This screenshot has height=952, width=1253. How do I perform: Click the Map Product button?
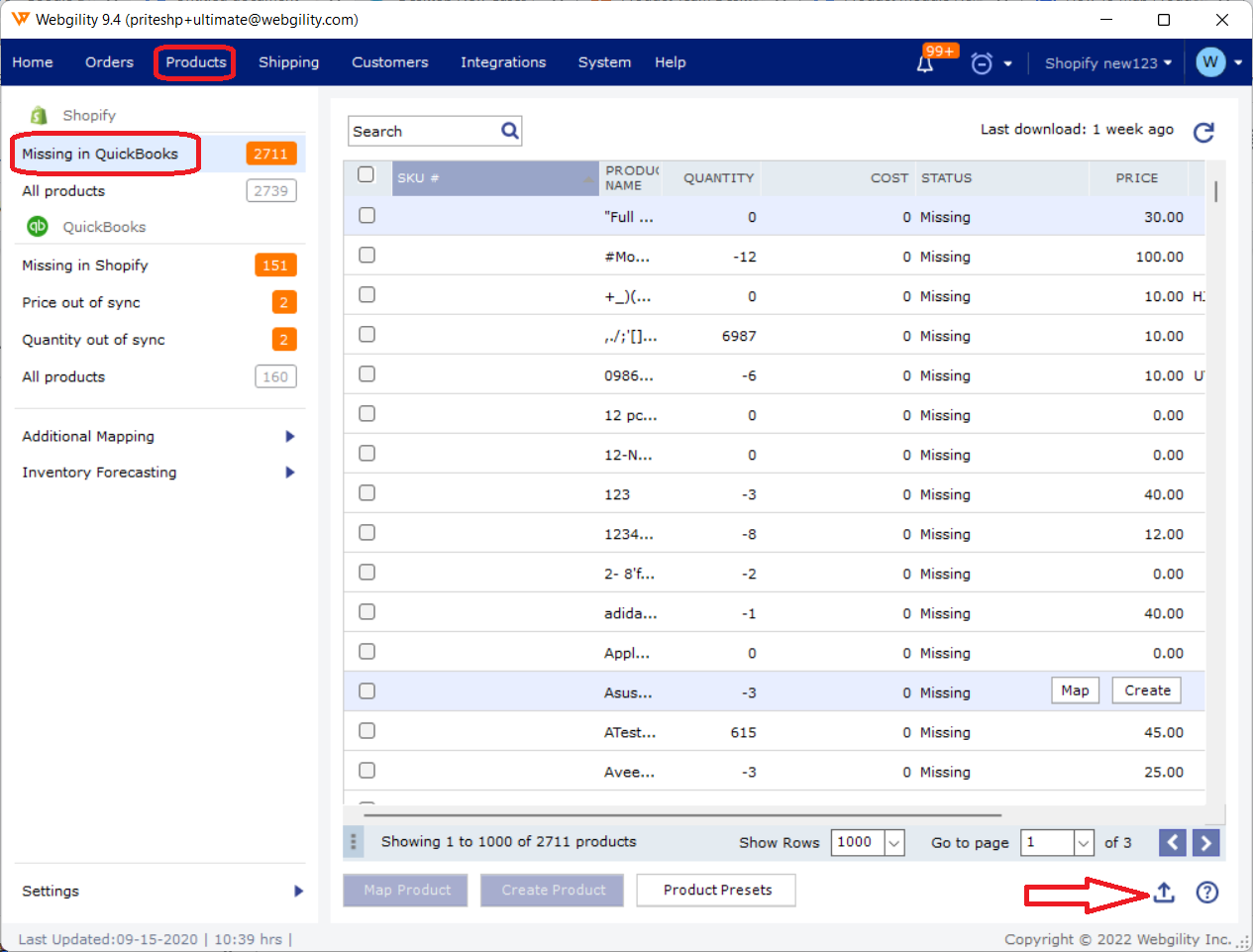point(407,891)
